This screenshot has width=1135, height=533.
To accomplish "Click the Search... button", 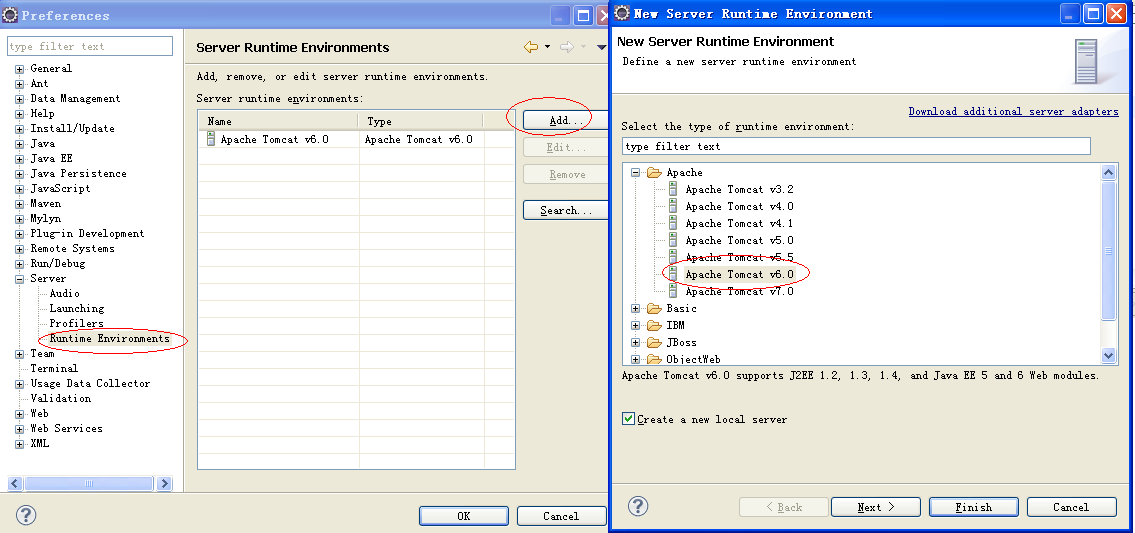I will 565,210.
